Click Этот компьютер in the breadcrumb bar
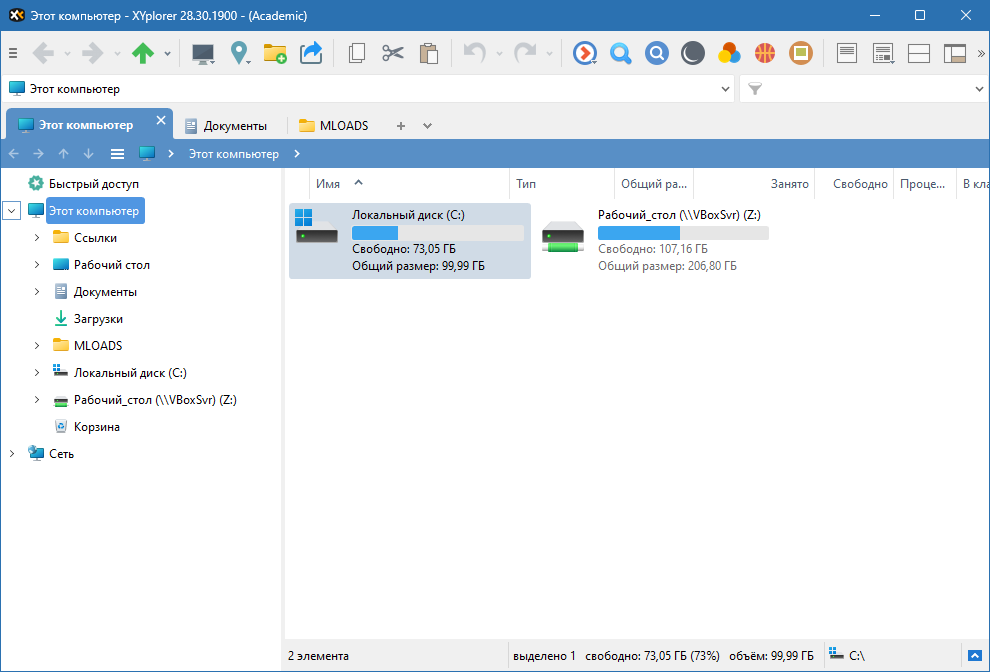The height and width of the screenshot is (672, 990). [234, 154]
